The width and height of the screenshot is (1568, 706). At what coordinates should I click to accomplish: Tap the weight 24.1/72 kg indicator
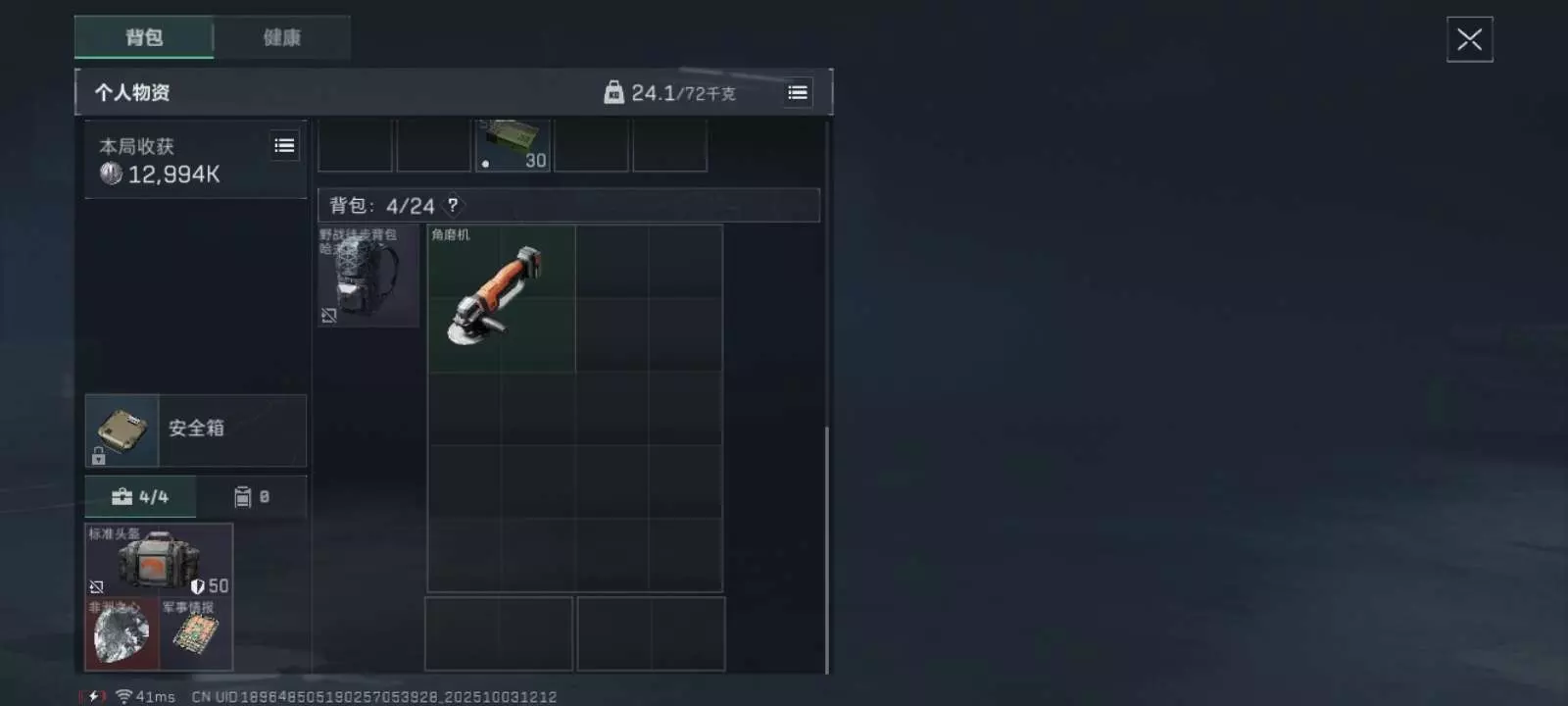coord(670,93)
